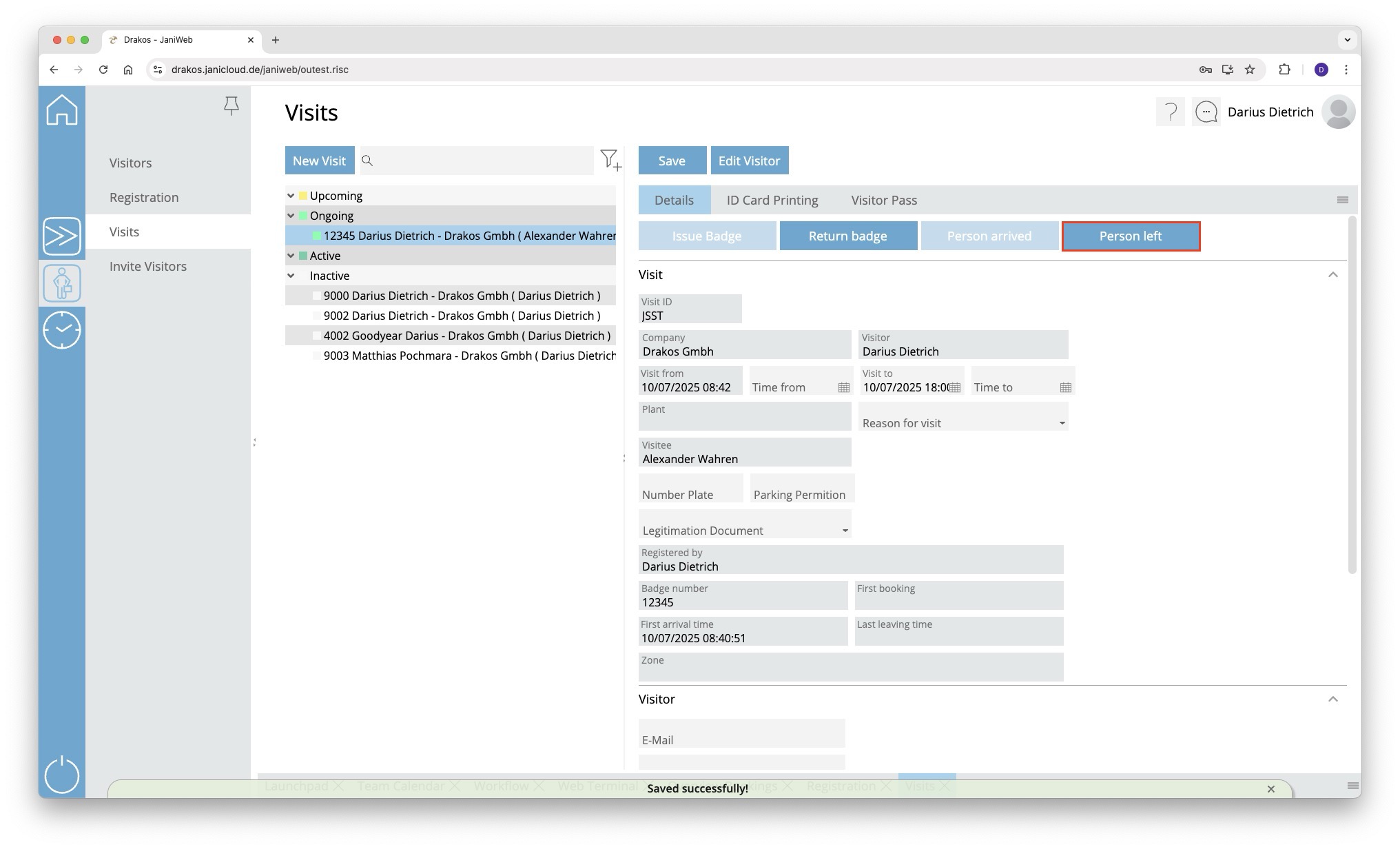Open Invite Visitors in side menu

(x=147, y=266)
